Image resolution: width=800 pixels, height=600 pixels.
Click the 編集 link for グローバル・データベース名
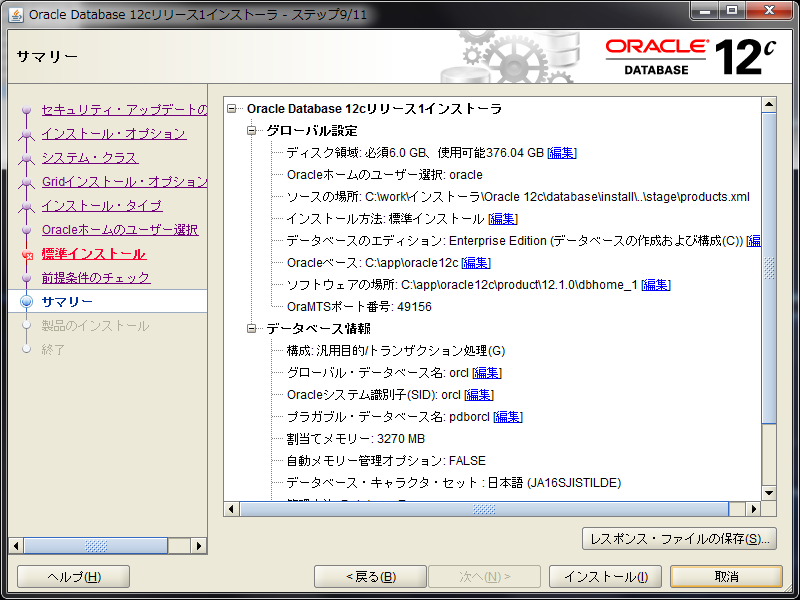(x=487, y=373)
